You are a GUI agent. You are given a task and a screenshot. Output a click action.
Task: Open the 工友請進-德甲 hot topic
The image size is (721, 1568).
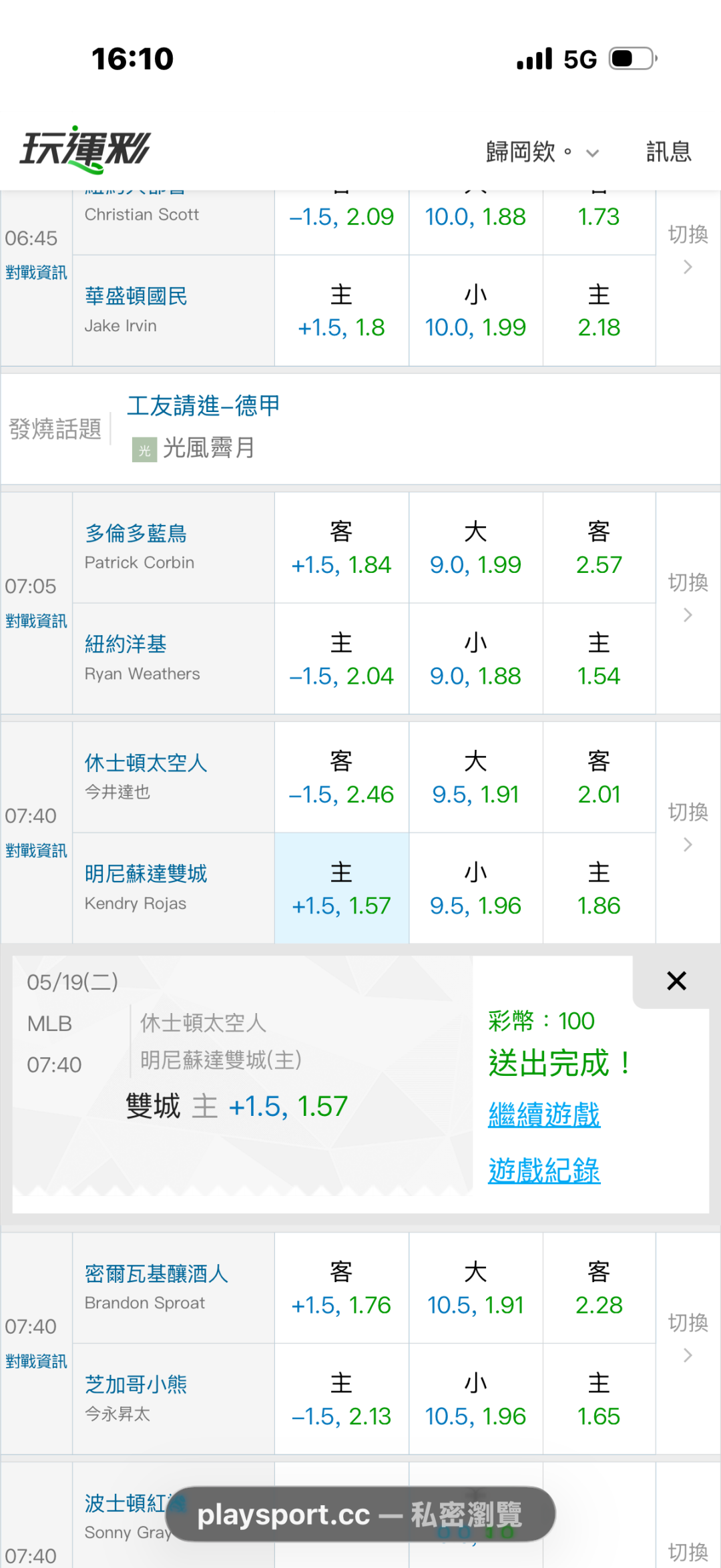[x=204, y=405]
